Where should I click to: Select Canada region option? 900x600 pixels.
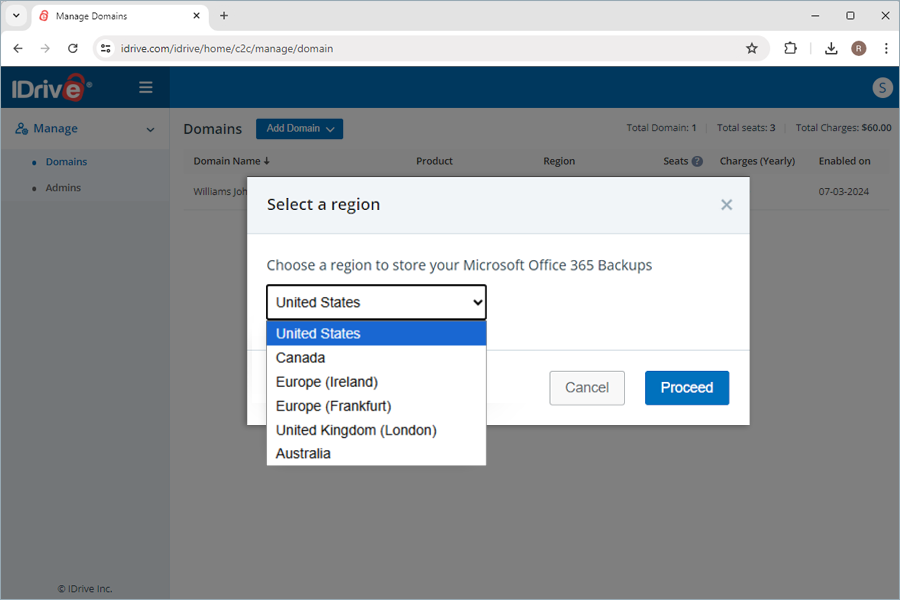click(301, 358)
